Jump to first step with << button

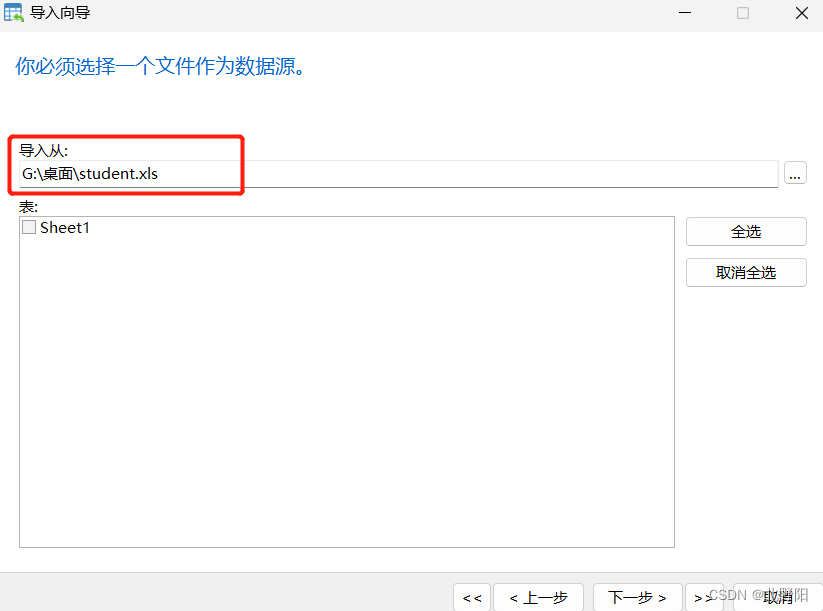pos(472,597)
